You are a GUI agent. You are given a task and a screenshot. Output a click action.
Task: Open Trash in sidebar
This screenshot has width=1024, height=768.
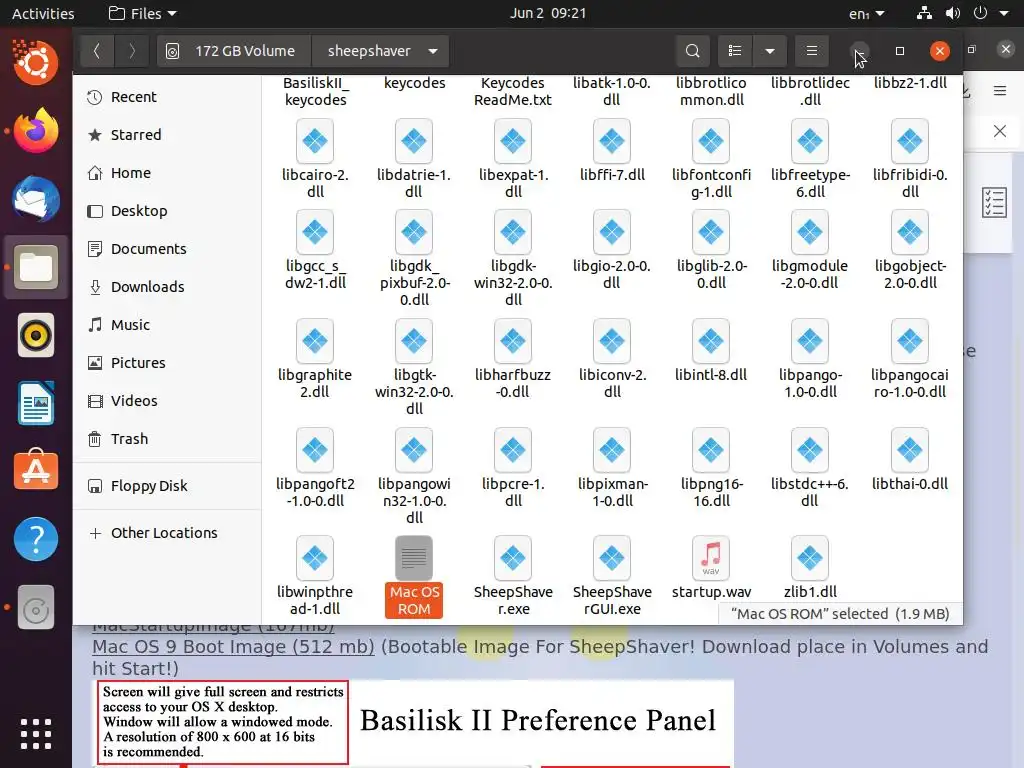point(167,439)
